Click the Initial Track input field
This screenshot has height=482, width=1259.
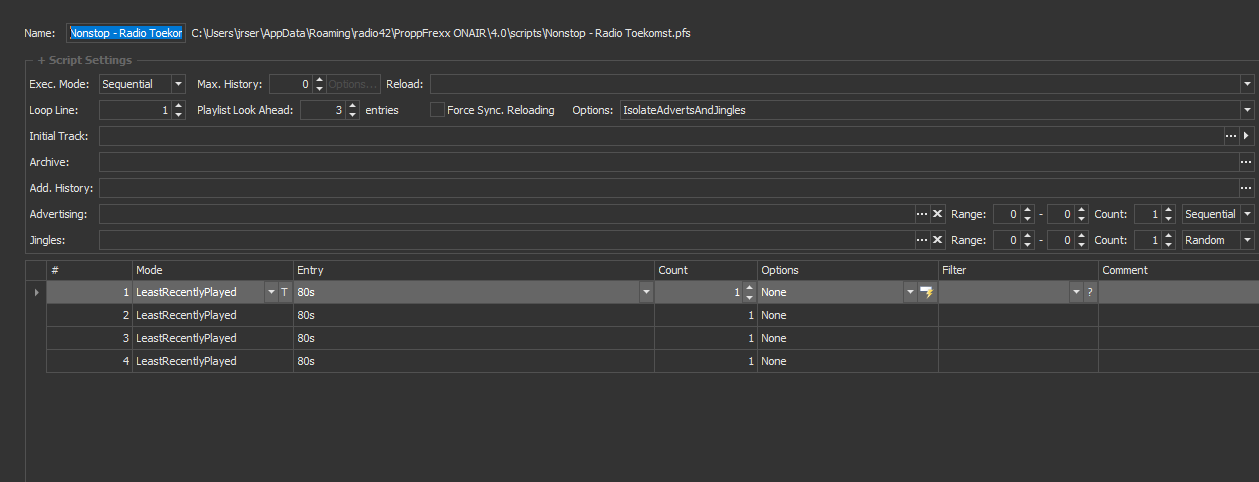coord(661,136)
